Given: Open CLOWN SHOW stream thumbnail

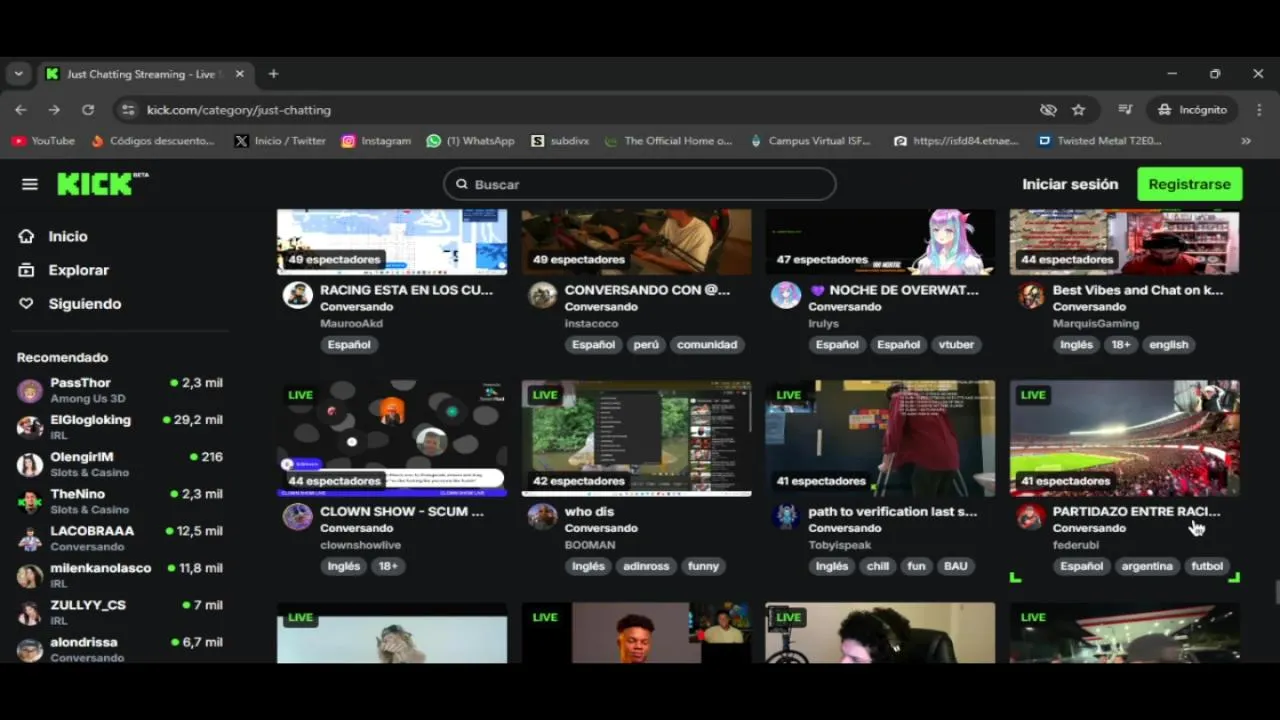Looking at the screenshot, I should (x=392, y=438).
